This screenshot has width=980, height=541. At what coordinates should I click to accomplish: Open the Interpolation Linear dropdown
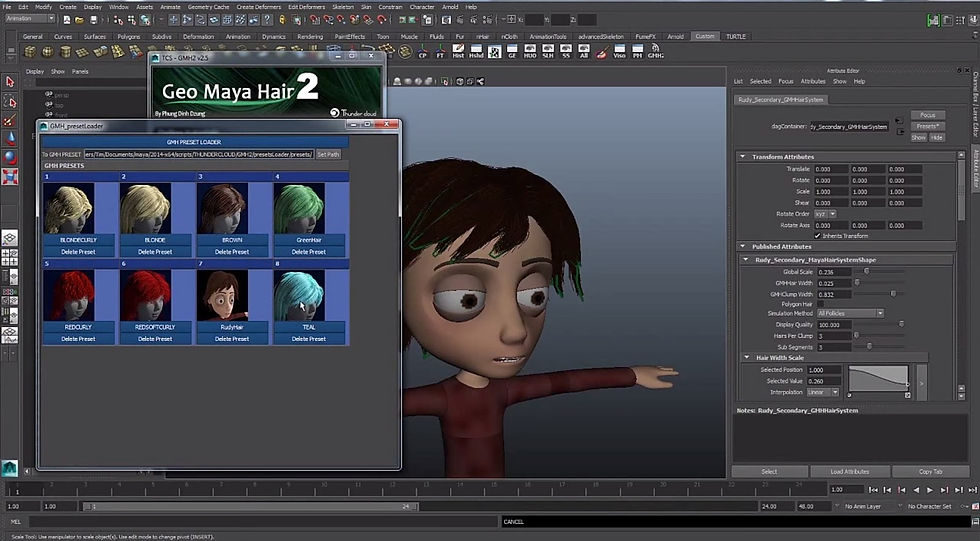tap(822, 392)
